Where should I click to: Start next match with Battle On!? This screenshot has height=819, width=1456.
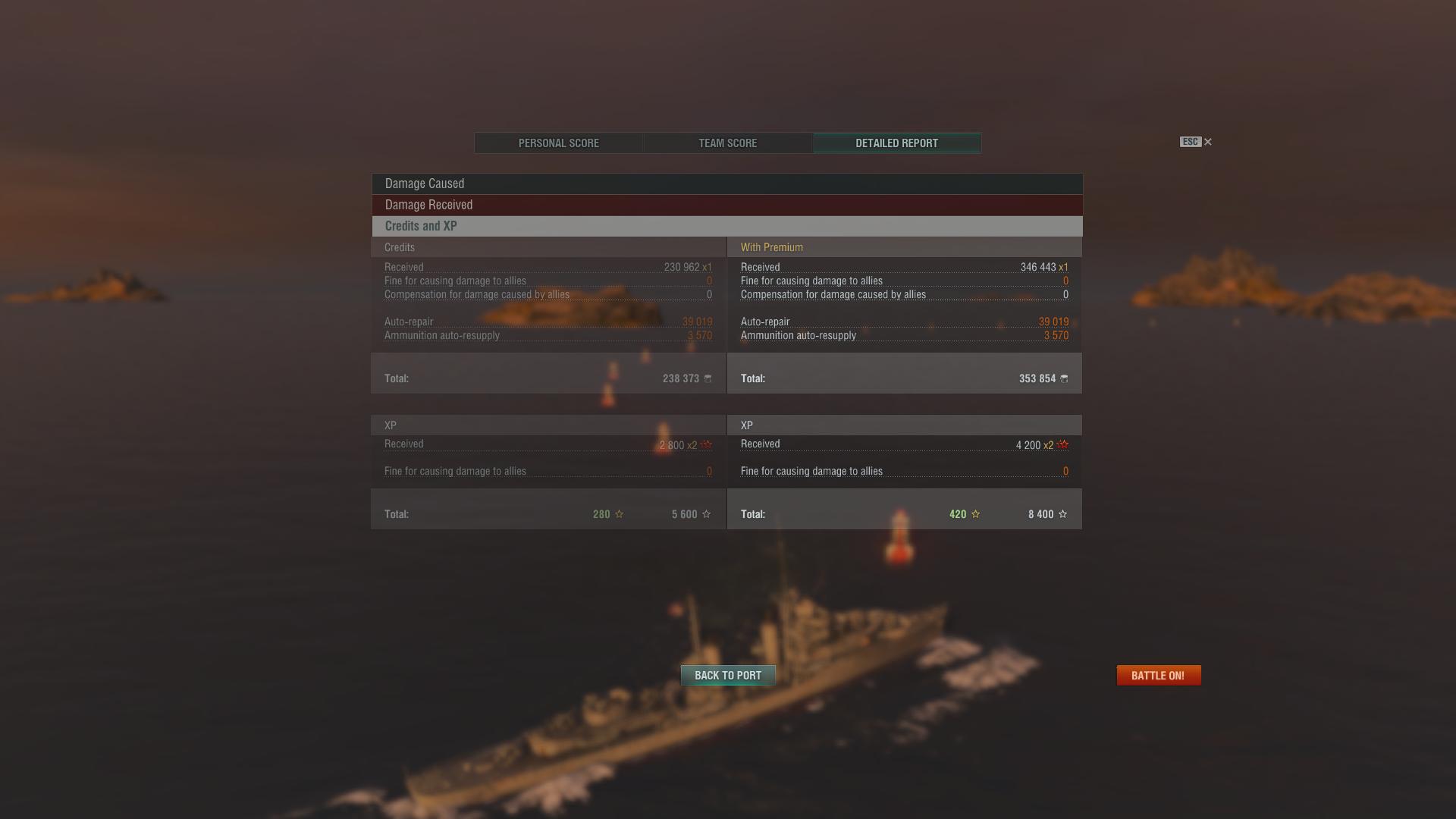pos(1159,676)
